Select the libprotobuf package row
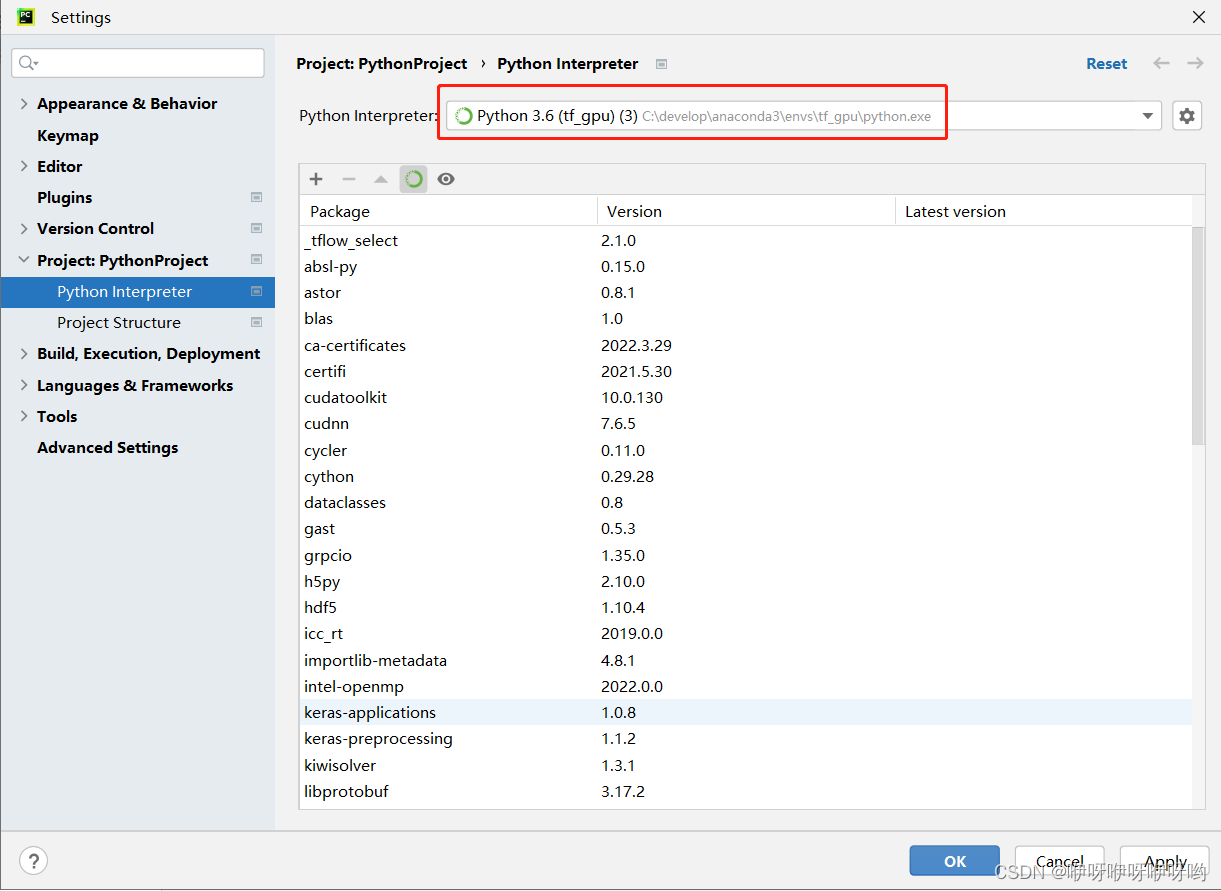Viewport: 1221px width, 891px height. point(746,792)
